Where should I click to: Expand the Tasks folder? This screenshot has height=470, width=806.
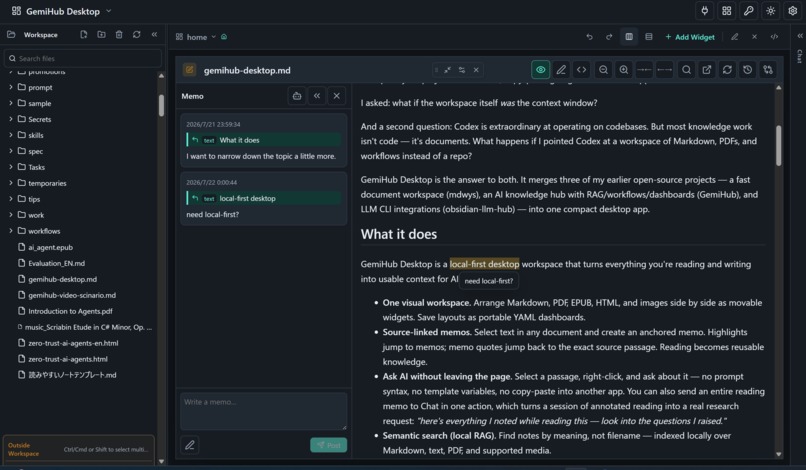pos(11,167)
